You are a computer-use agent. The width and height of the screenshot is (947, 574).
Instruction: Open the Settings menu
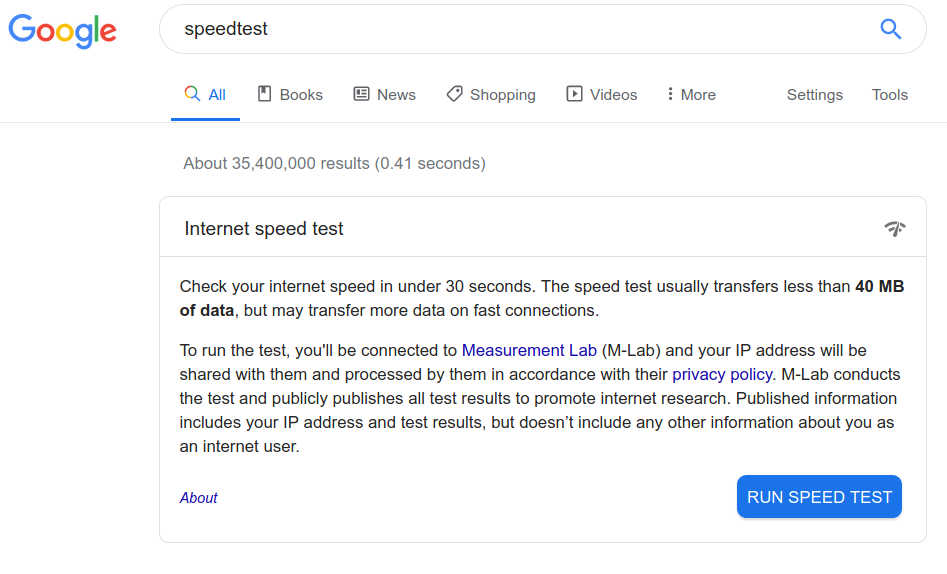point(815,95)
